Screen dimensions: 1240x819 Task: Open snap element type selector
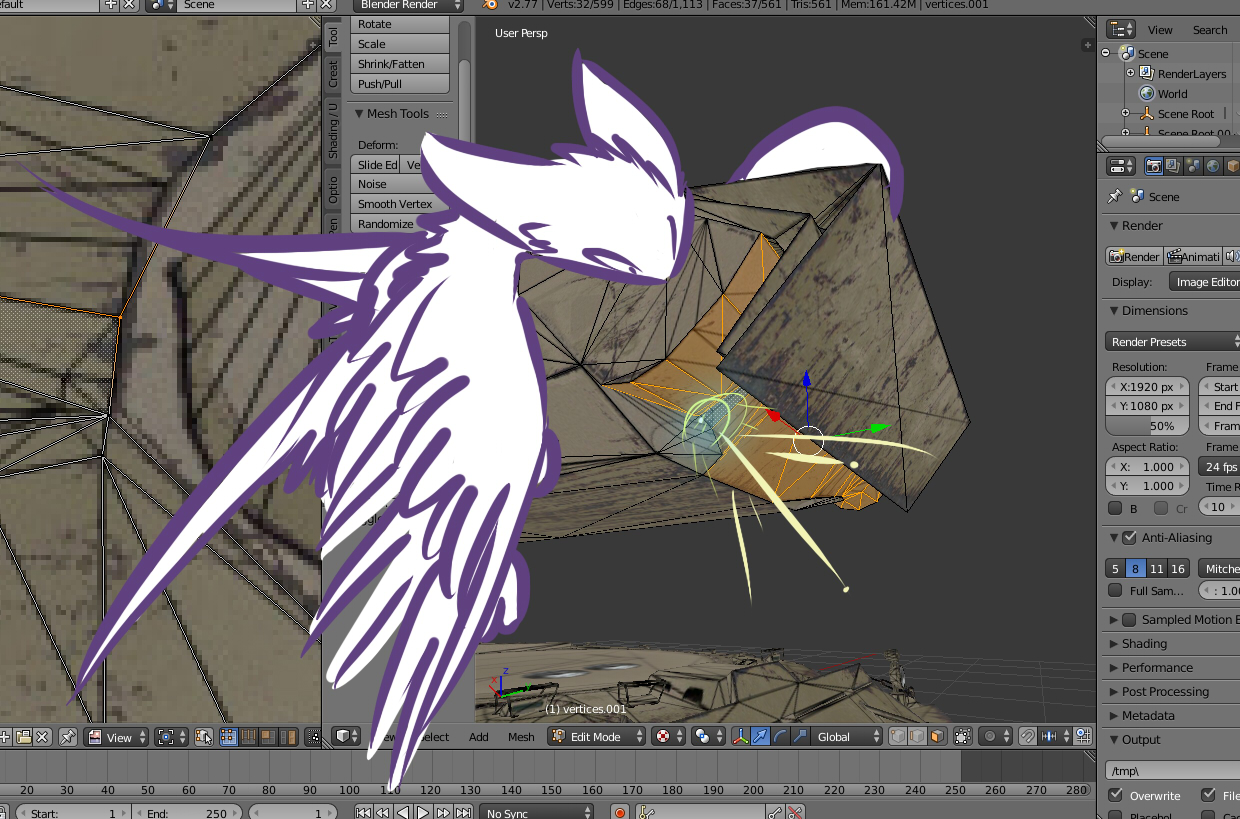coord(1055,737)
